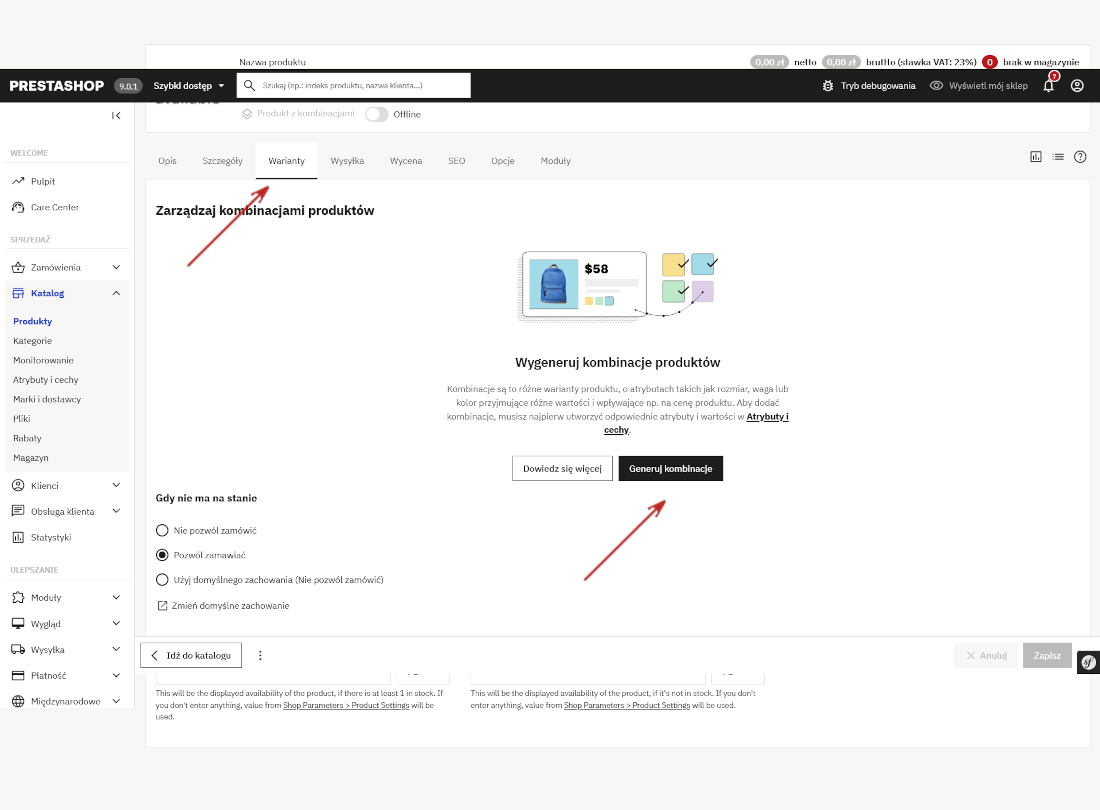Open the three-dot more actions menu
Viewport: 1100px width, 810px height.
click(x=260, y=656)
